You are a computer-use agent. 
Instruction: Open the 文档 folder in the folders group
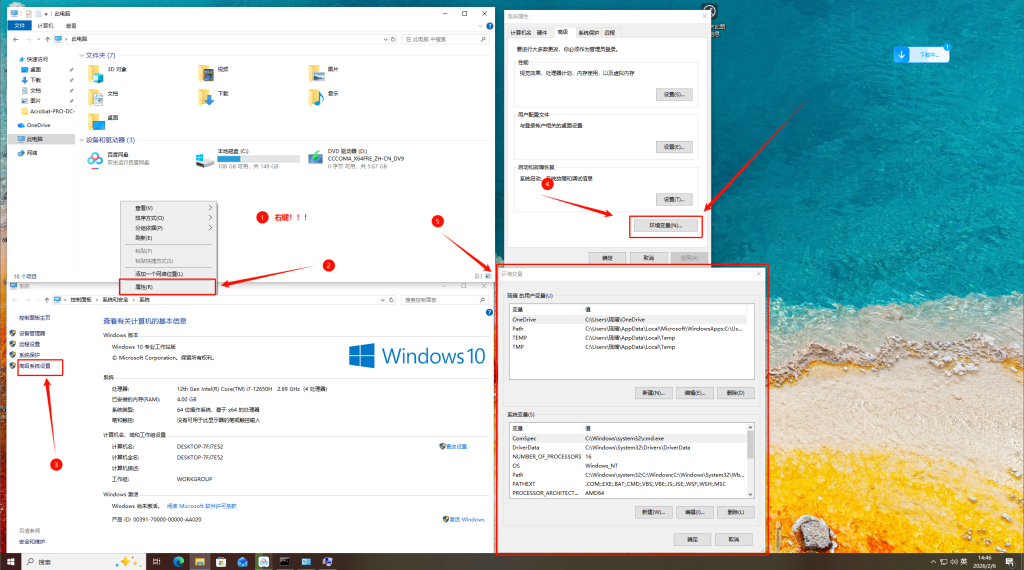click(96, 97)
